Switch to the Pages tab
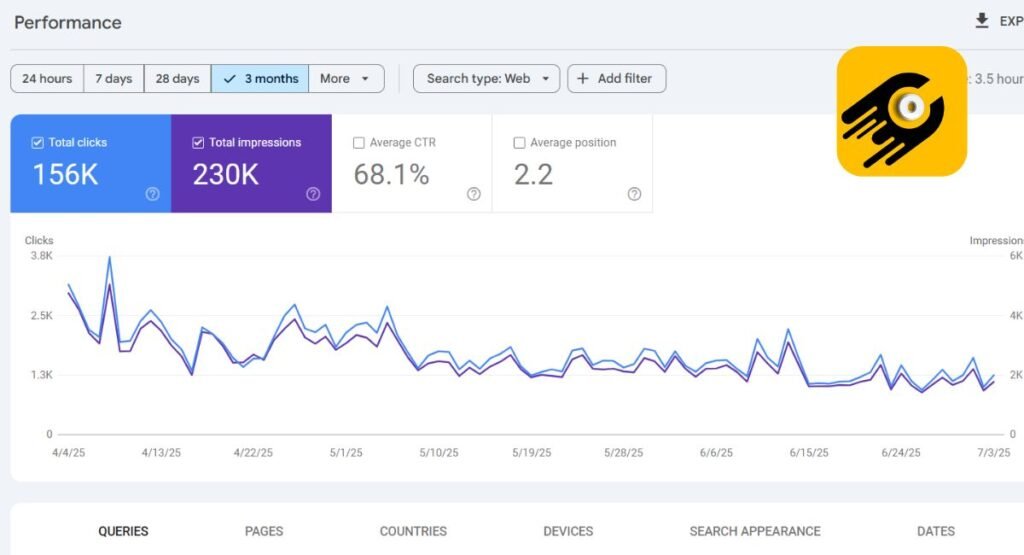This screenshot has width=1024, height=555. click(264, 531)
